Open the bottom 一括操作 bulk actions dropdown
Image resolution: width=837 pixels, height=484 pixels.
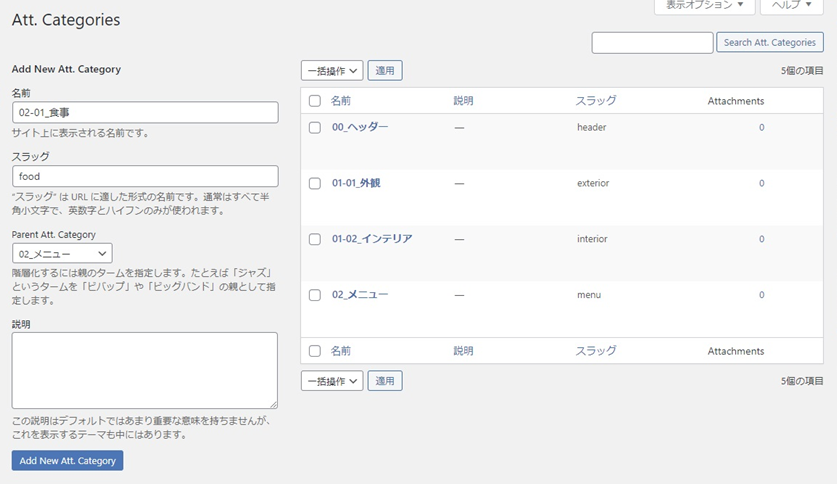332,381
